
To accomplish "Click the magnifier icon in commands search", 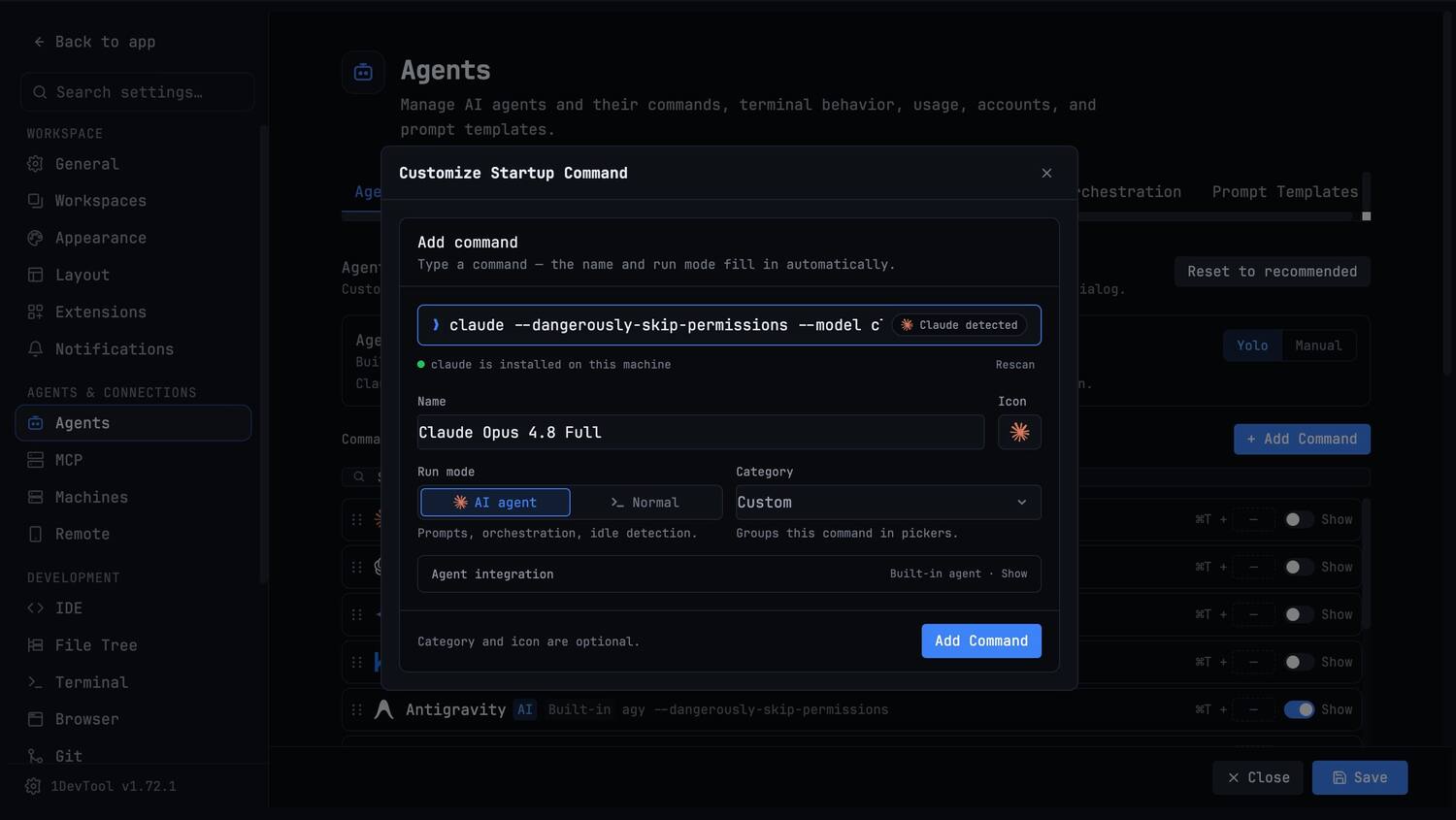I will coord(359,476).
